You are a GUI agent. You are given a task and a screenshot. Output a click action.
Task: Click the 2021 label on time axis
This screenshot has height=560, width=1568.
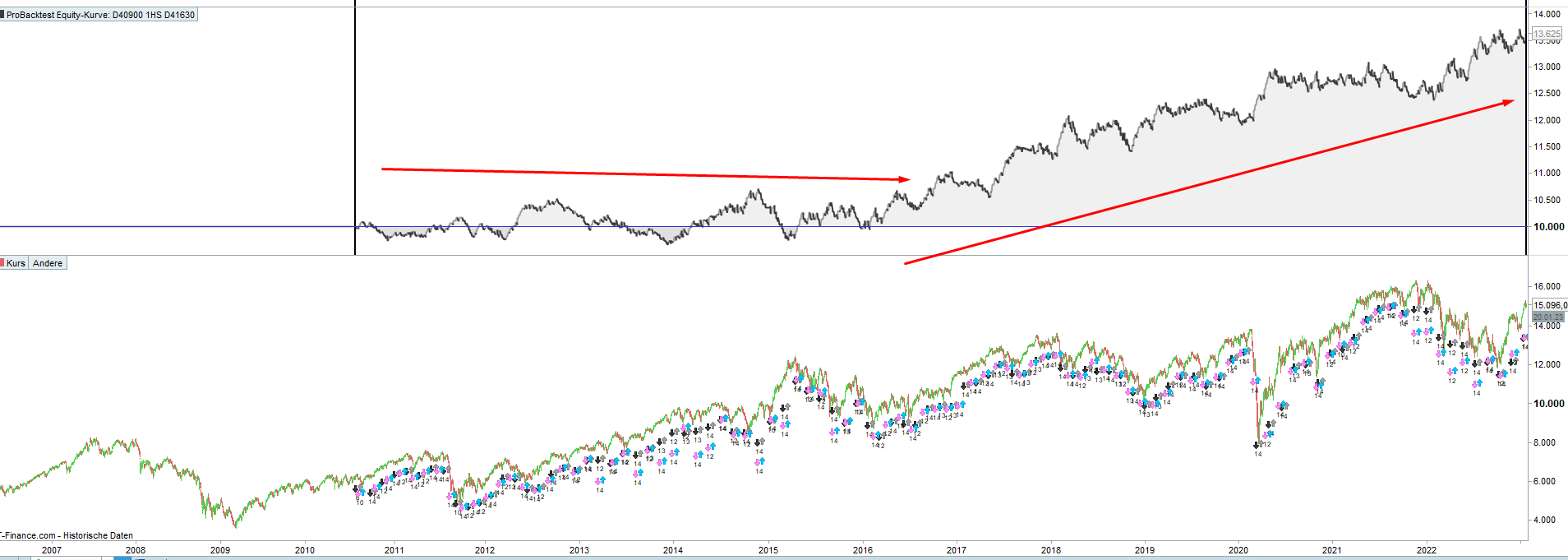[x=1332, y=550]
